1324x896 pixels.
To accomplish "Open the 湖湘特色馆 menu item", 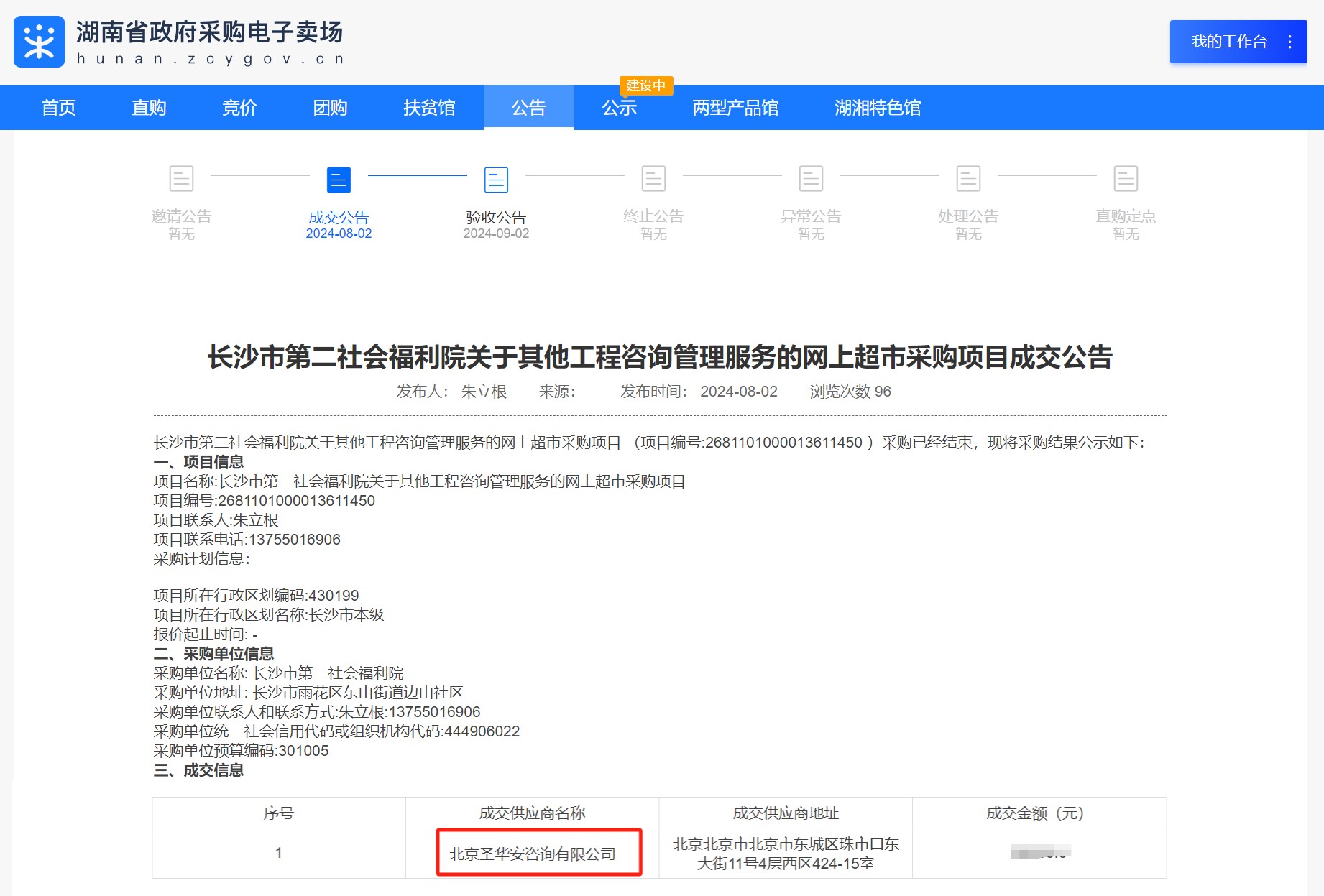I will point(878,108).
